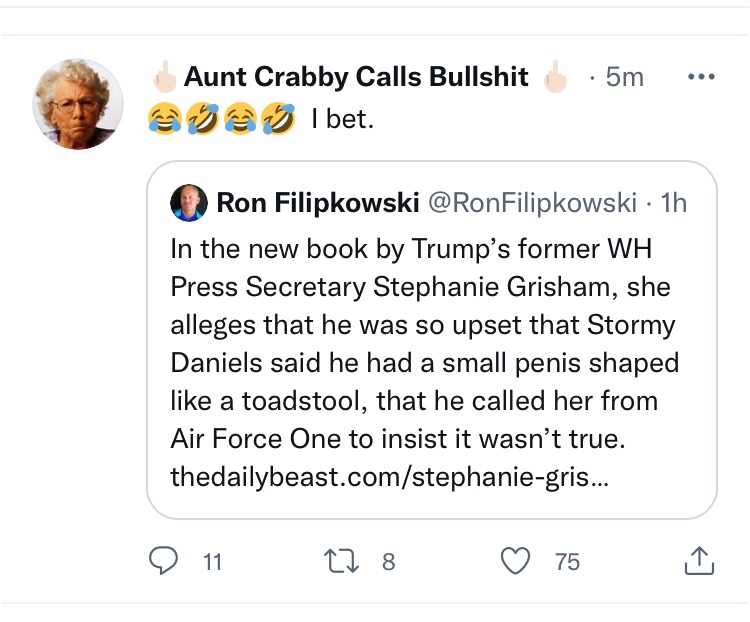
Task: Click the middle finger emoji after the name
Action: (554, 77)
